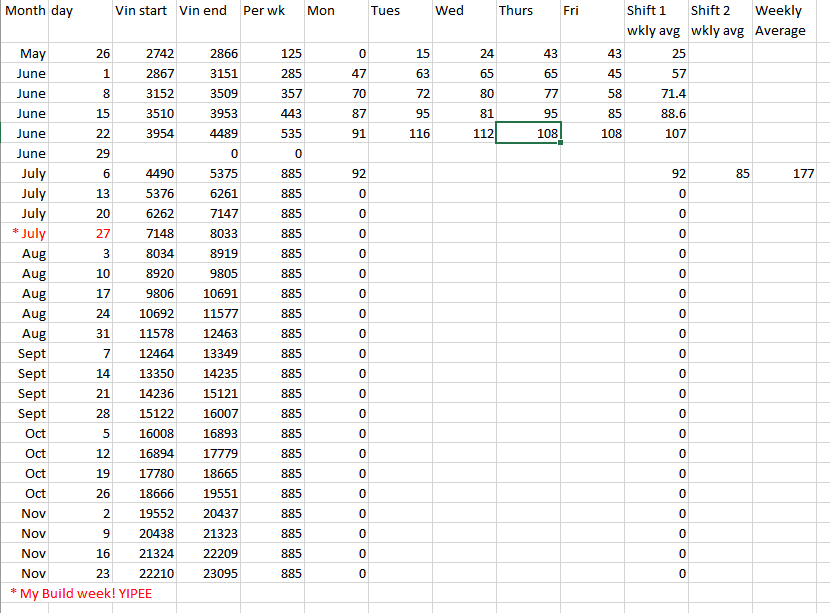Click the "Weekly Average" header cell

790,21
